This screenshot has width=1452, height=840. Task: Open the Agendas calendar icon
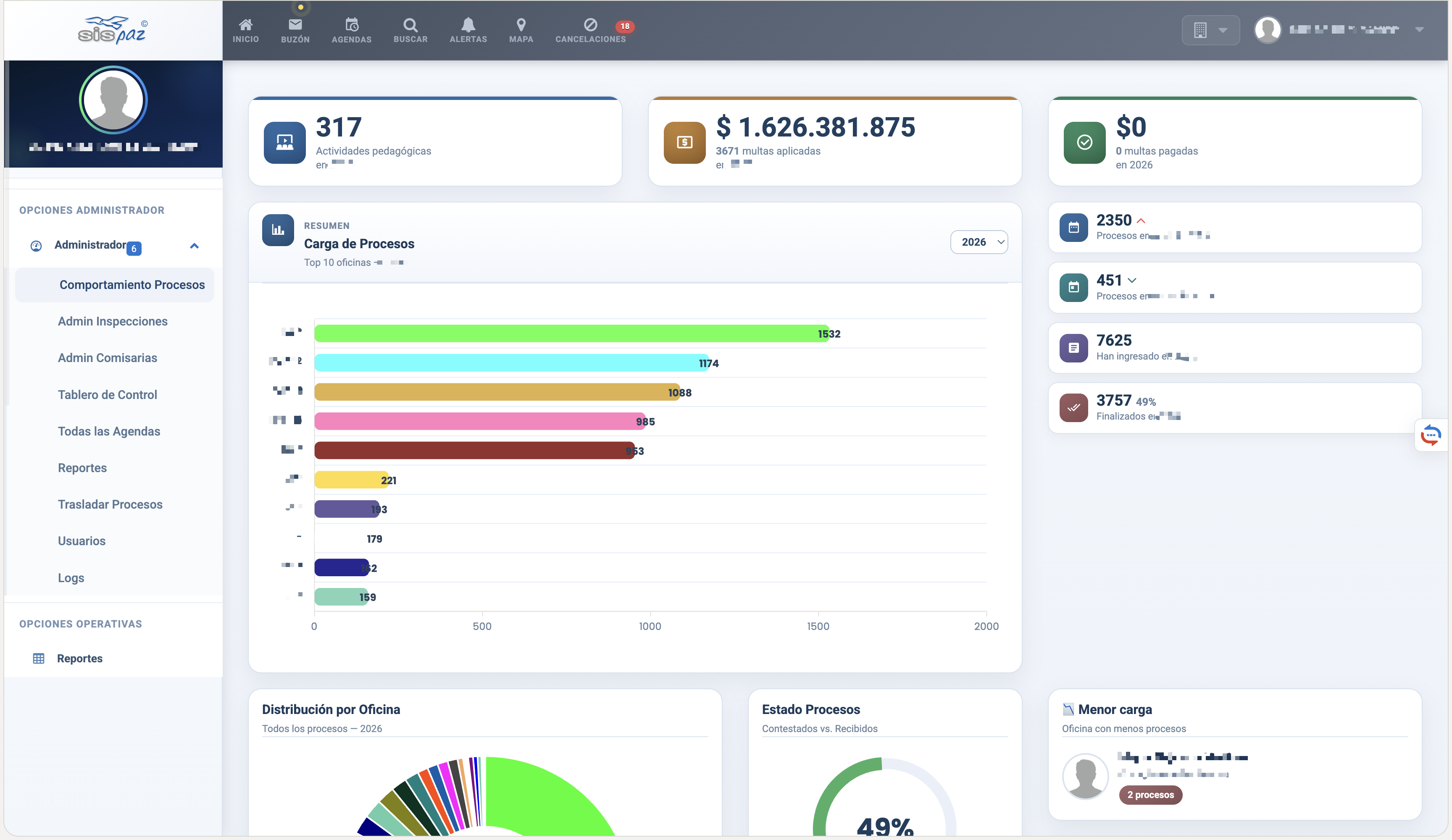pyautogui.click(x=352, y=25)
